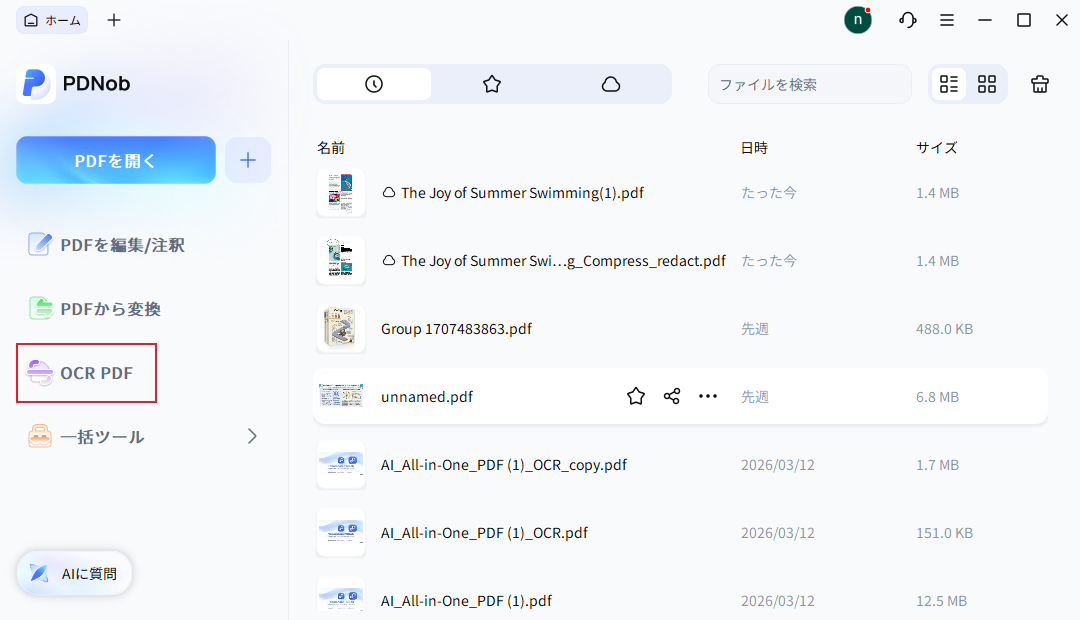Open the hamburger menu
The width and height of the screenshot is (1080, 620).
tap(946, 19)
